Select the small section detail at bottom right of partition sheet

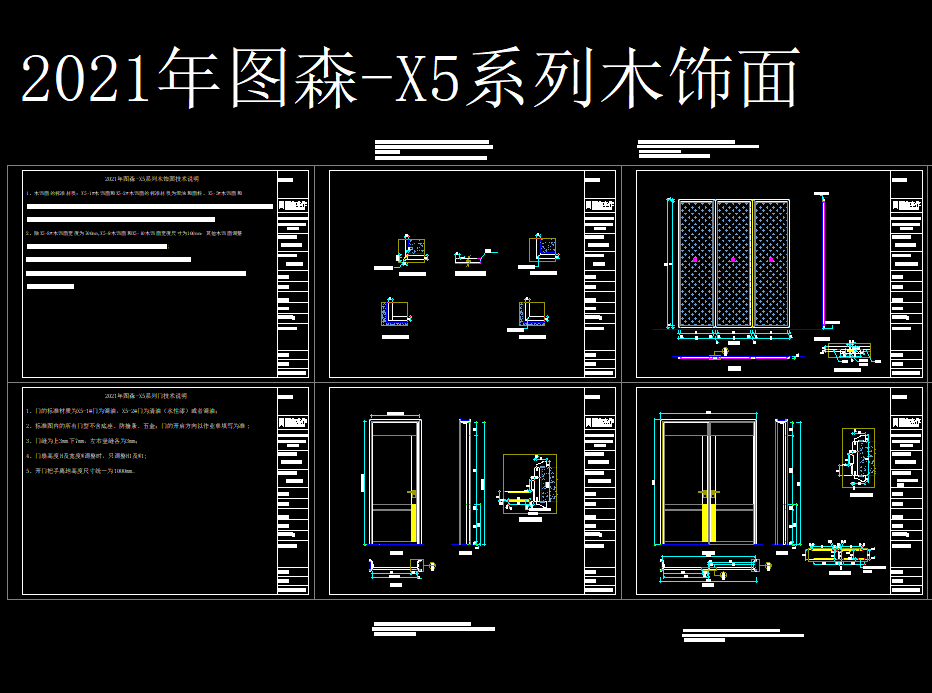click(x=850, y=353)
